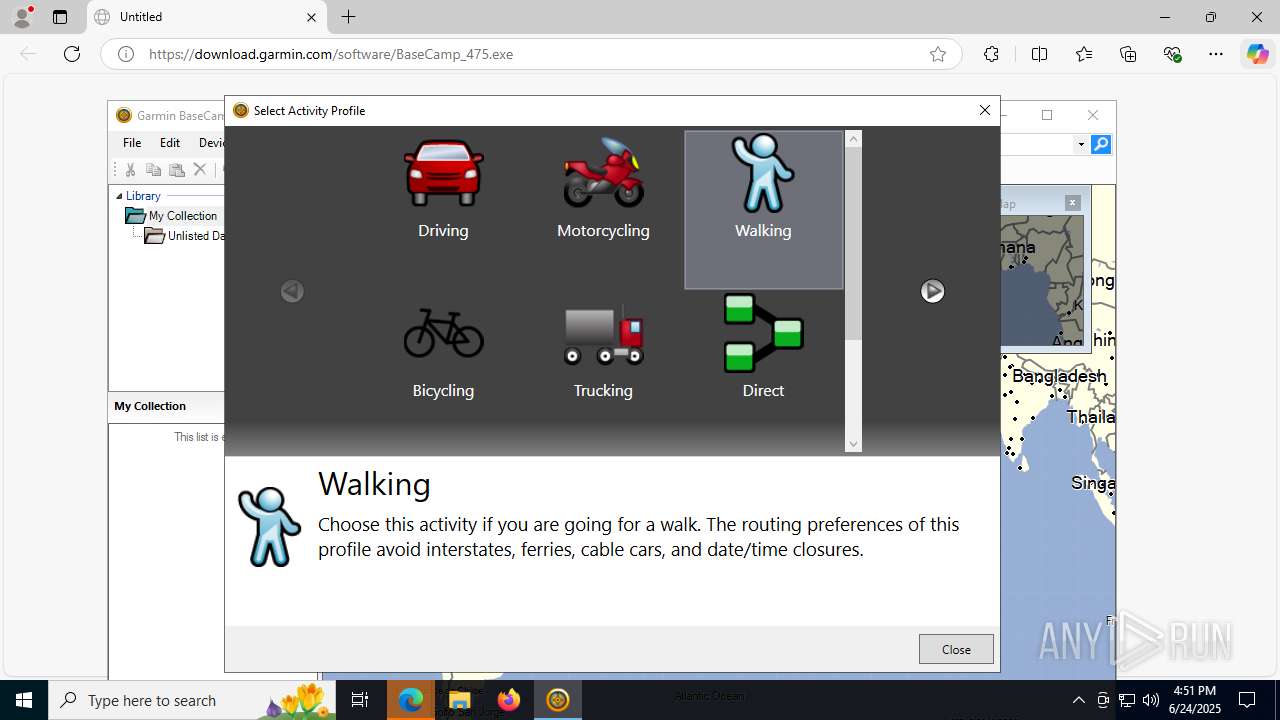
Task: Select the Walking activity profile
Action: click(x=763, y=210)
